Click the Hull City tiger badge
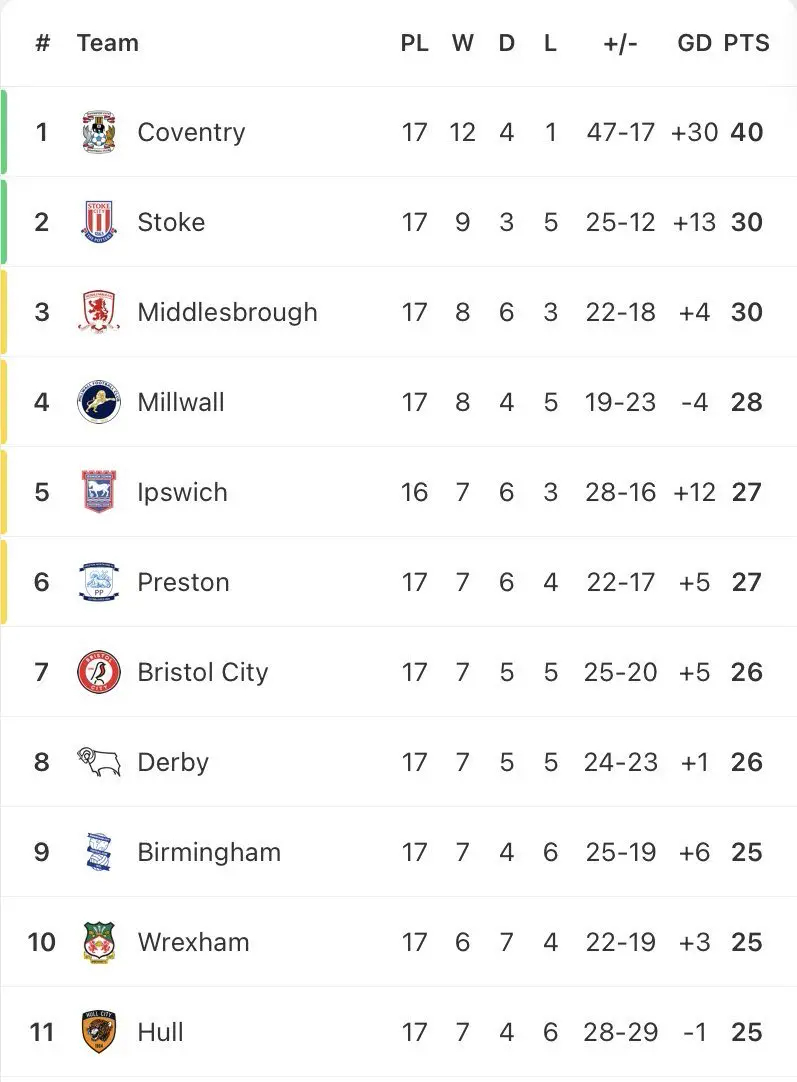Viewport: 797px width, 1082px height. (x=99, y=1032)
